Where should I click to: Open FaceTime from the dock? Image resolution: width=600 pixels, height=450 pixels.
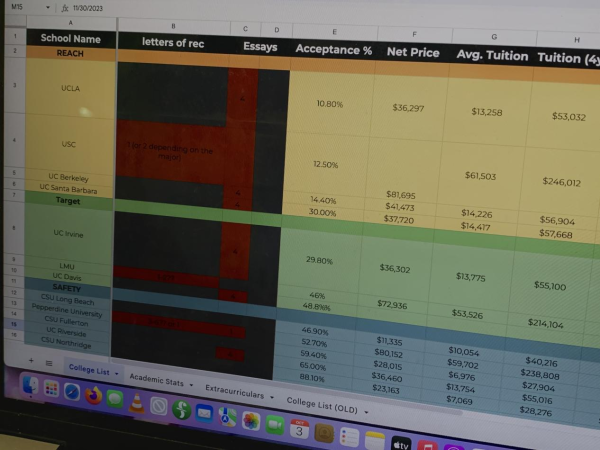(x=275, y=425)
